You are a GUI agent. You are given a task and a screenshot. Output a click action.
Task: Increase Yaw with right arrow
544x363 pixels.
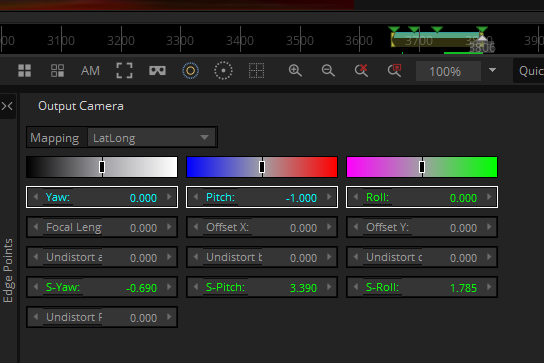169,197
